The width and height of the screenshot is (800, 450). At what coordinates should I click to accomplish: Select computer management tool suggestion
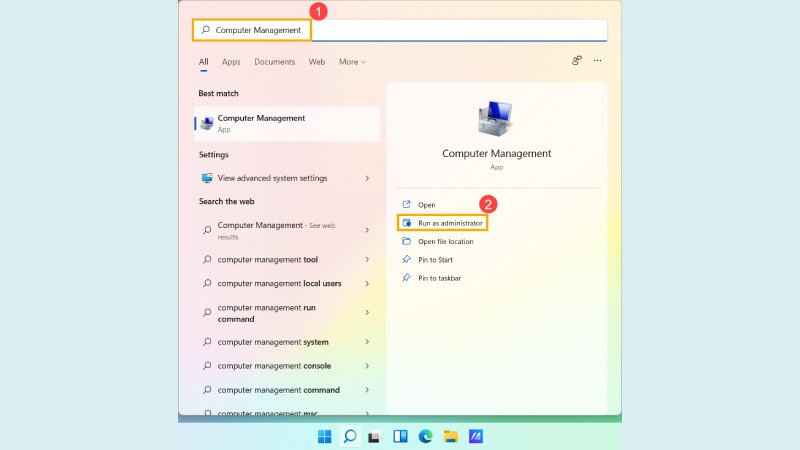coord(287,259)
